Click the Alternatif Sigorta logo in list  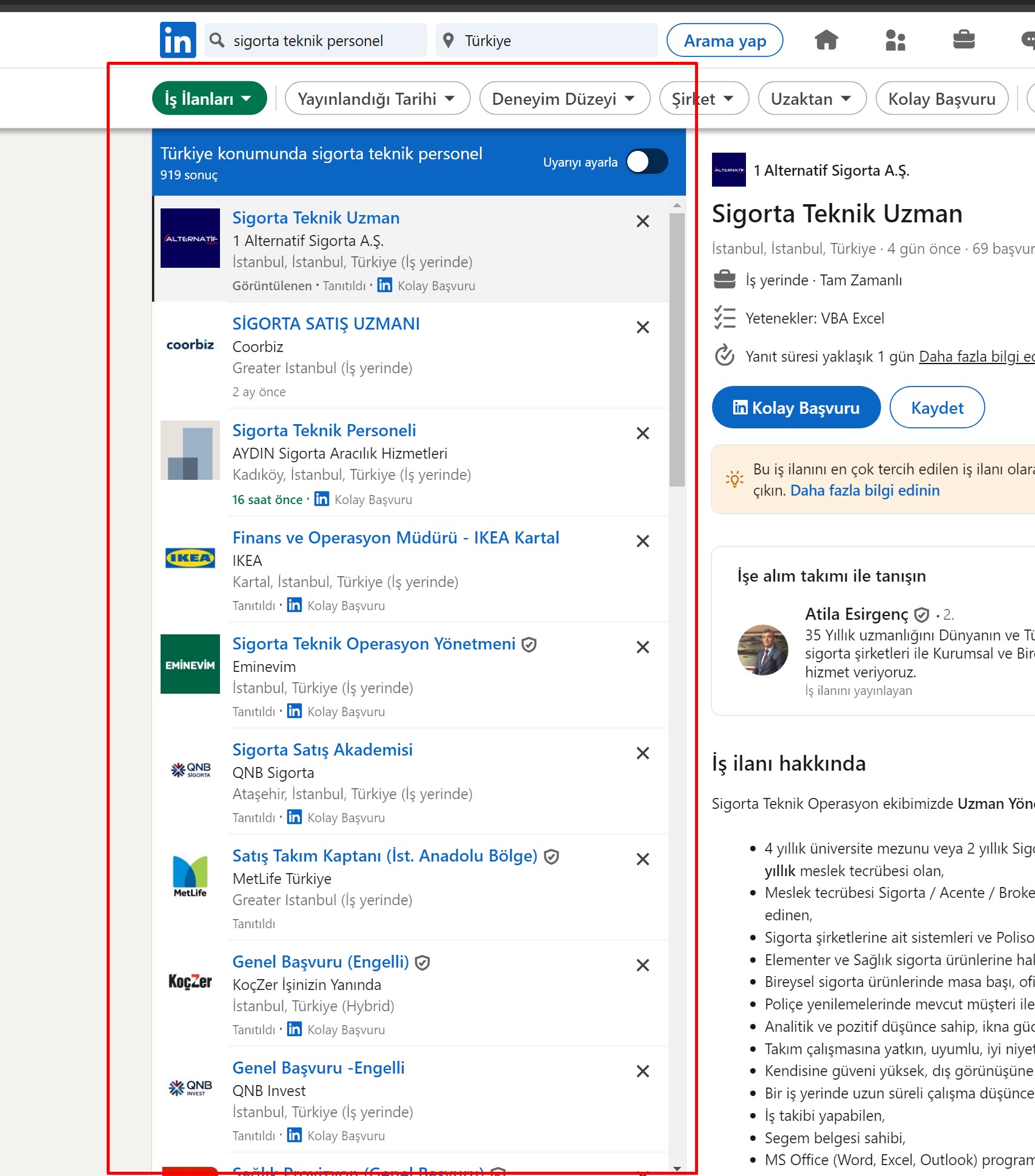[190, 238]
